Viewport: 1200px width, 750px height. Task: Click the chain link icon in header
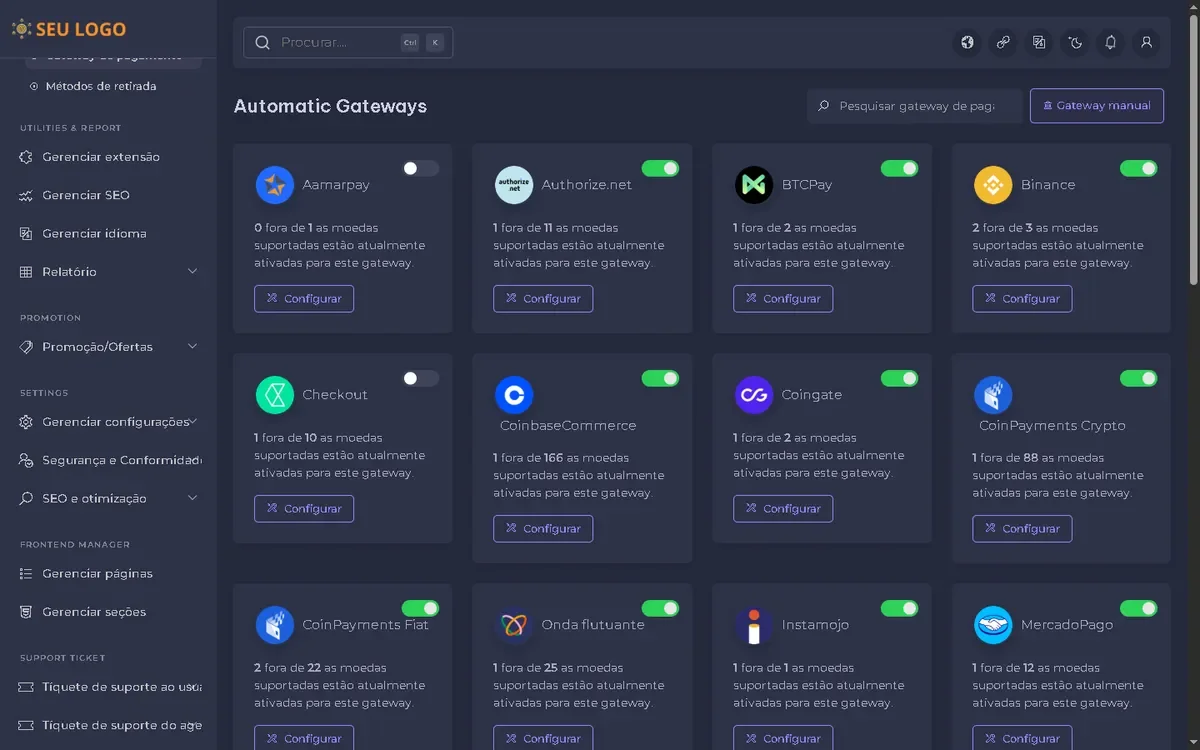coord(1003,42)
